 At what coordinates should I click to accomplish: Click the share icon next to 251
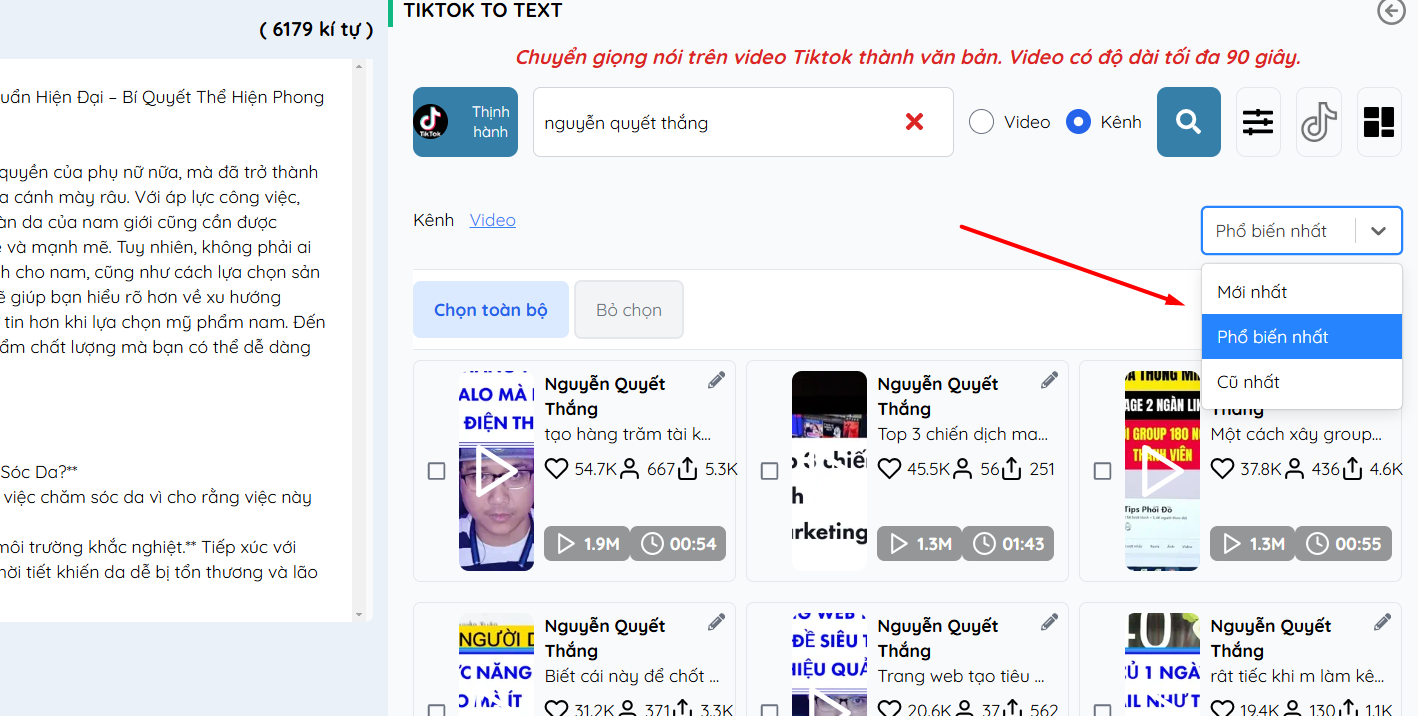coord(1011,468)
